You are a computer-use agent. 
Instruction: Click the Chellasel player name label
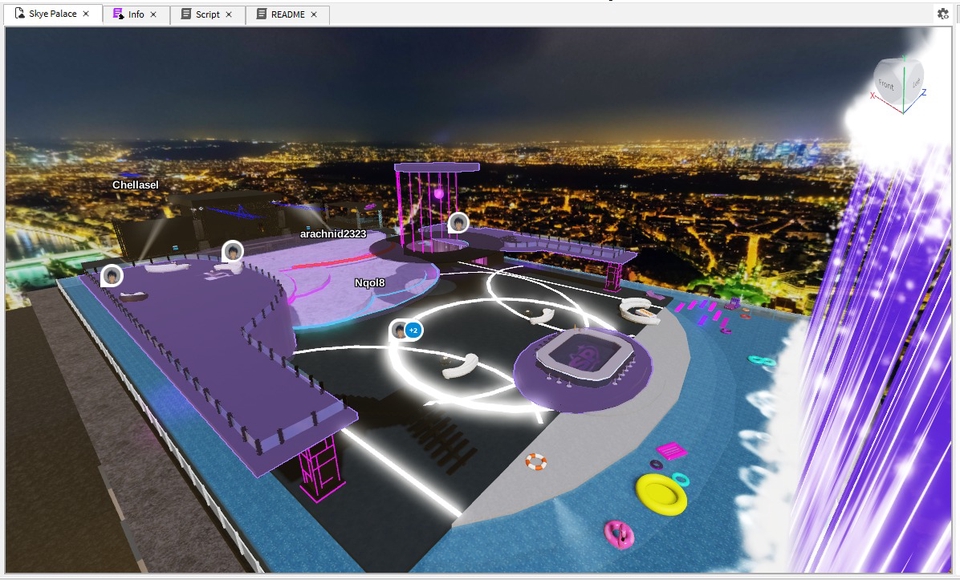(x=135, y=185)
